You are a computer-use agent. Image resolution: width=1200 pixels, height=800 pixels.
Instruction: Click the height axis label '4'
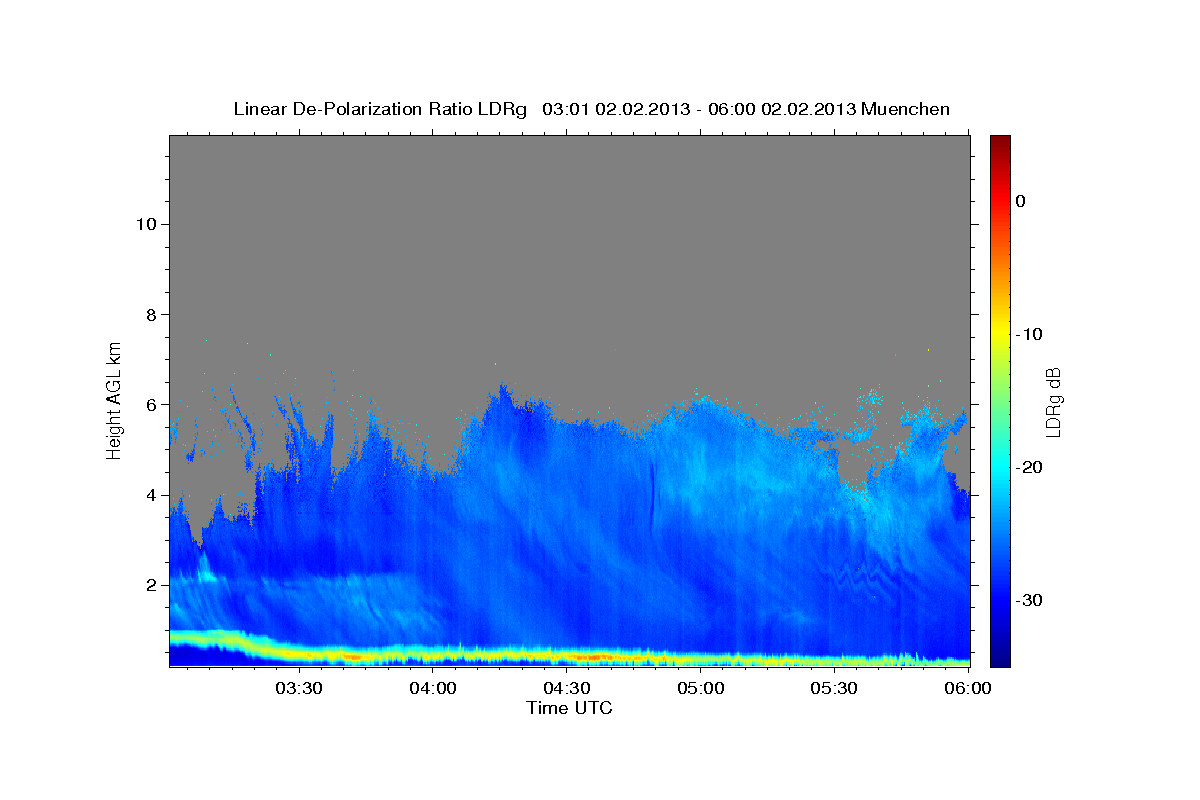point(151,495)
